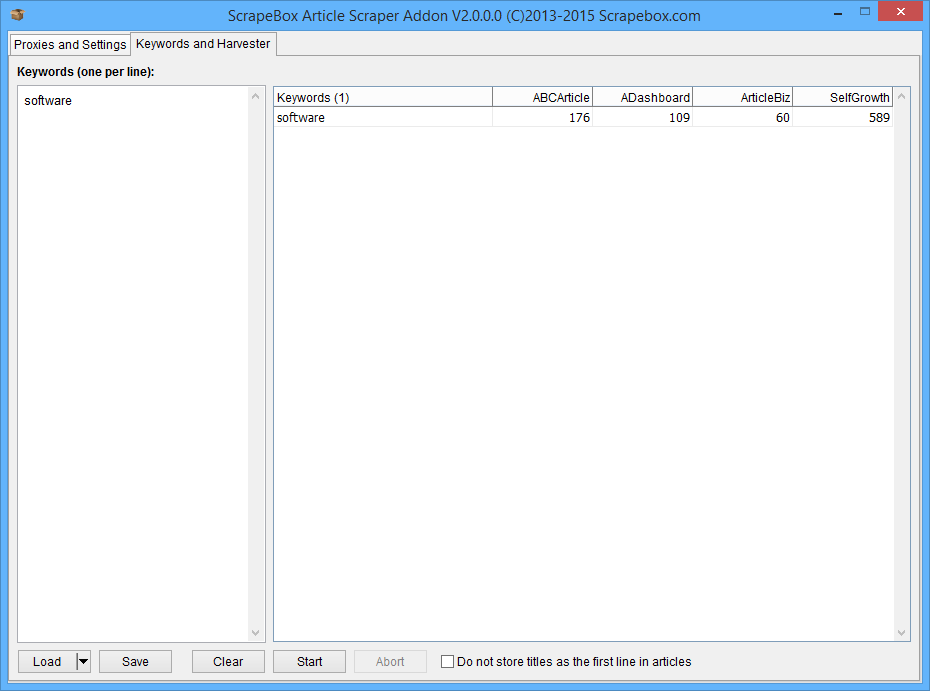Click the ADashboard column header
Viewport: 930px width, 691px height.
tap(642, 97)
